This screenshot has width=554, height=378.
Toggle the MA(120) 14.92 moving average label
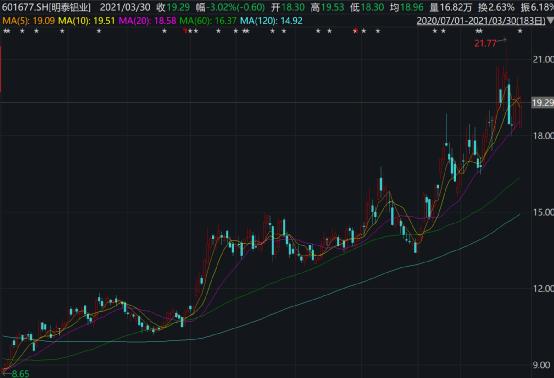271,21
